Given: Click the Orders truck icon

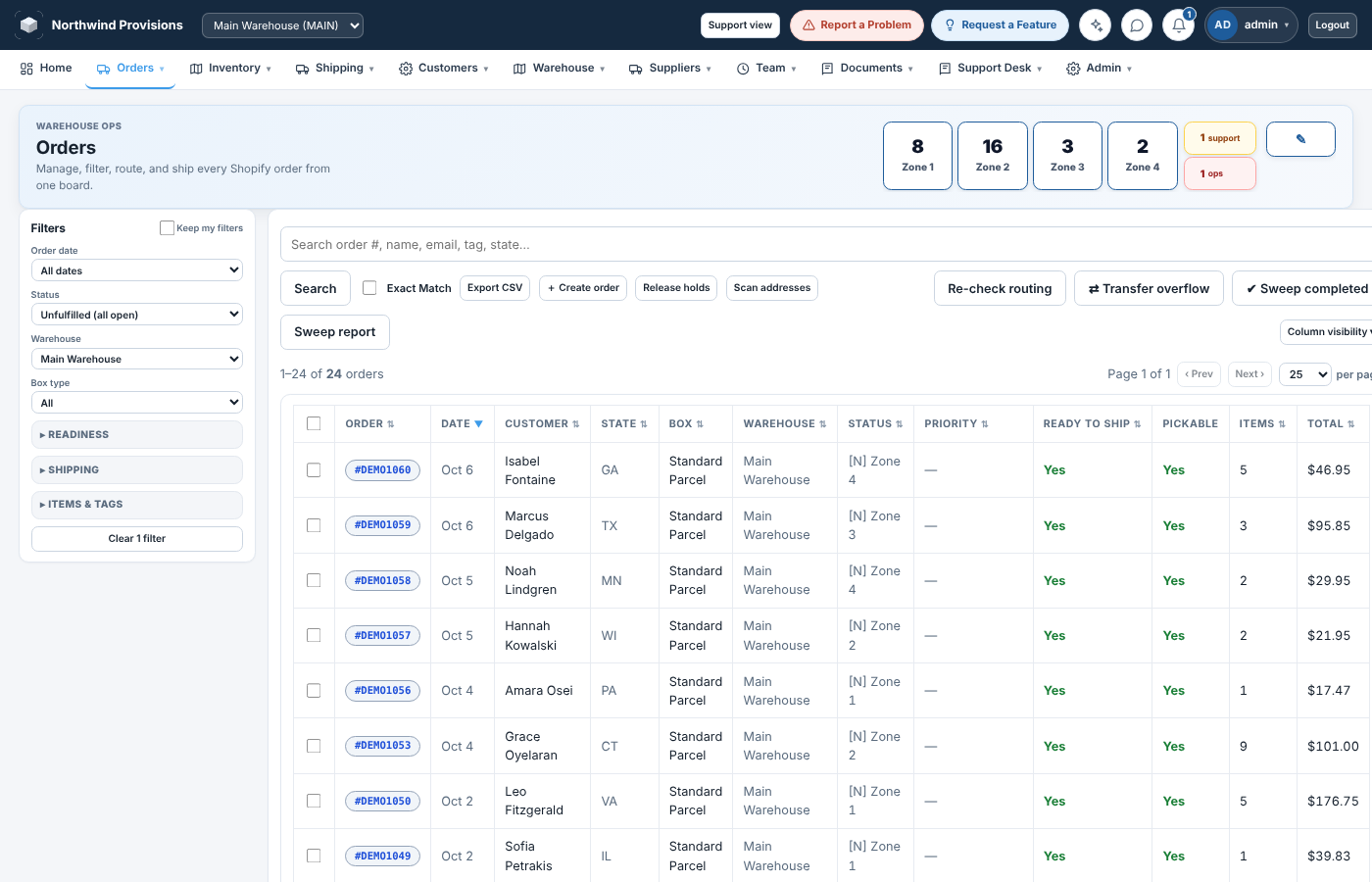Looking at the screenshot, I should point(103,69).
